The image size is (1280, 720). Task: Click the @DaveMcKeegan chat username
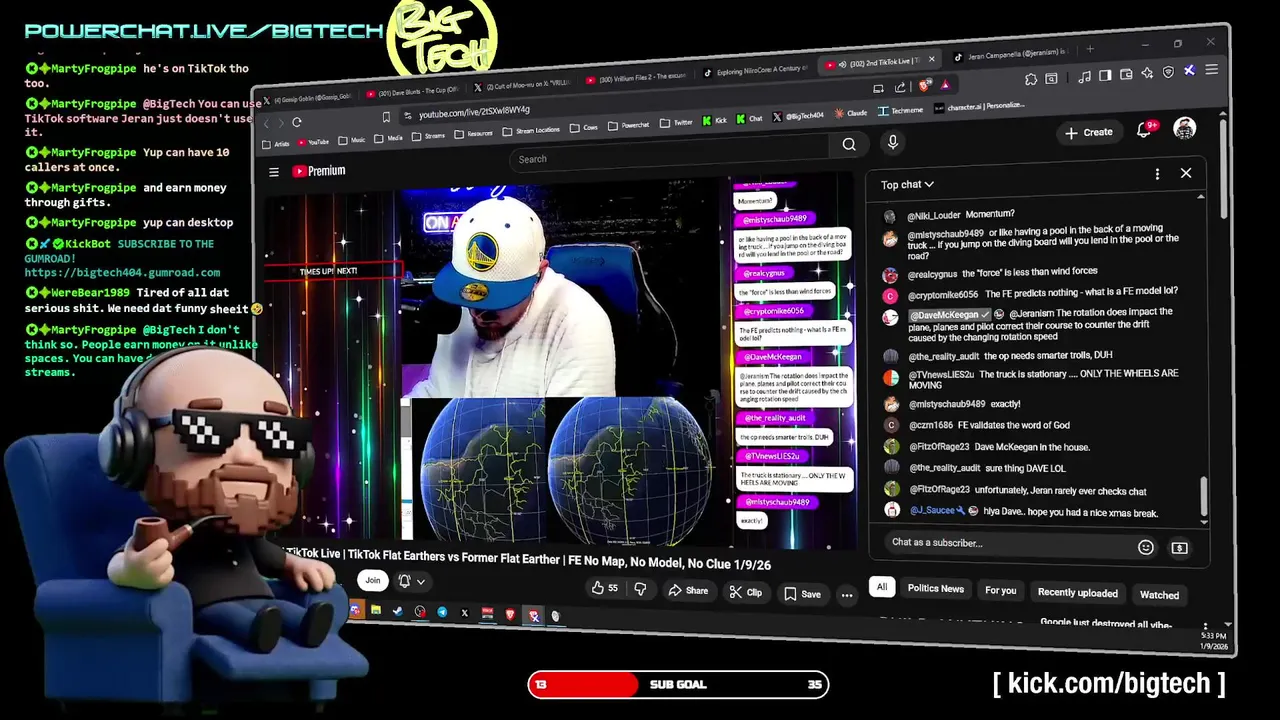pos(944,315)
